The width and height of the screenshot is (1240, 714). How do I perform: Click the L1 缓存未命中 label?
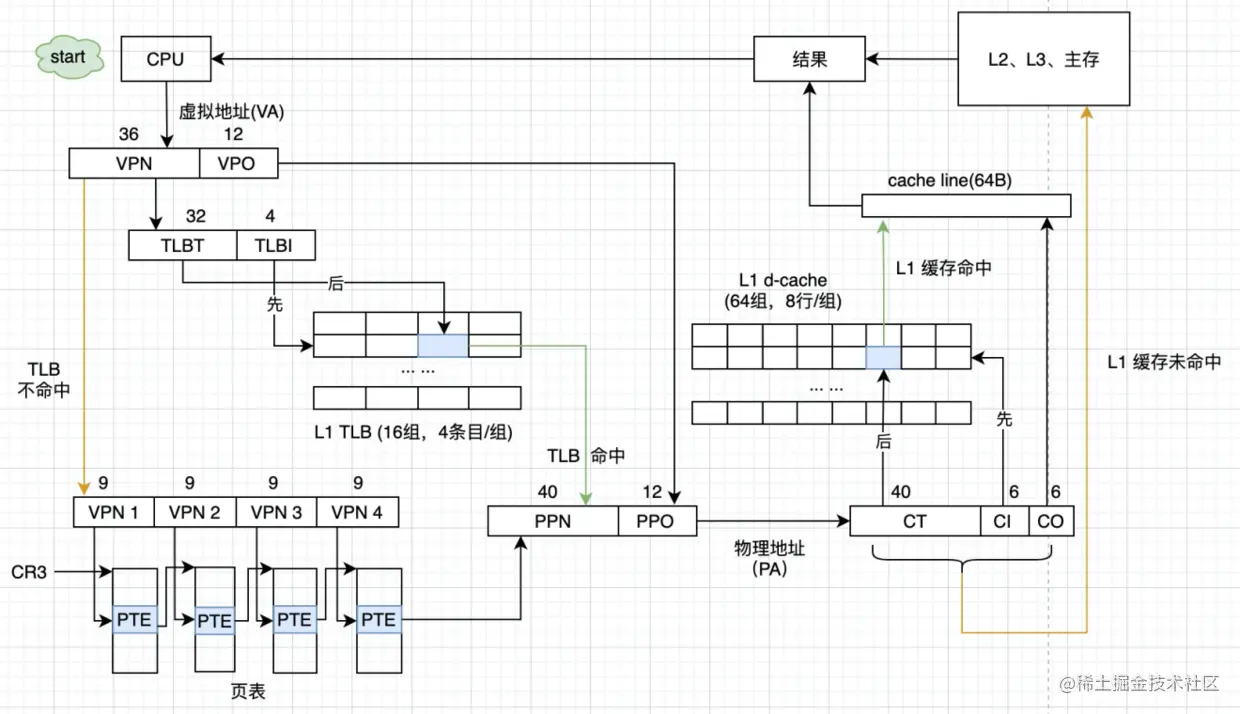[x=1164, y=362]
